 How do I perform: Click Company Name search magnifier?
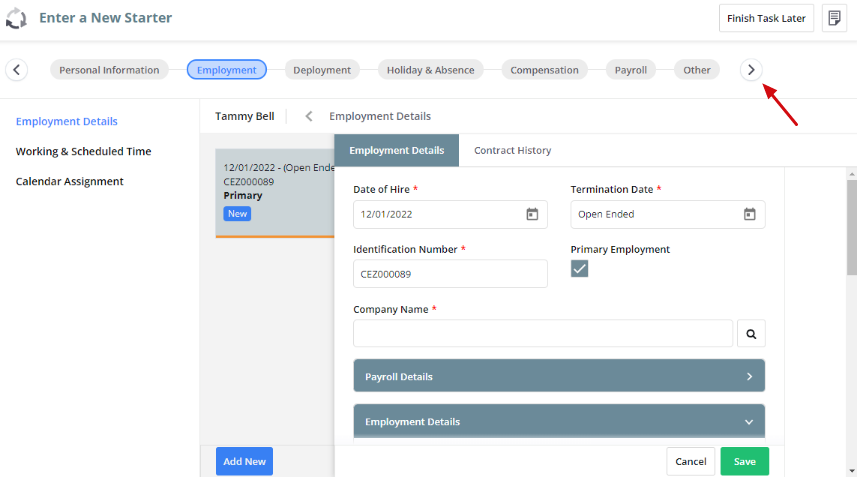(751, 333)
